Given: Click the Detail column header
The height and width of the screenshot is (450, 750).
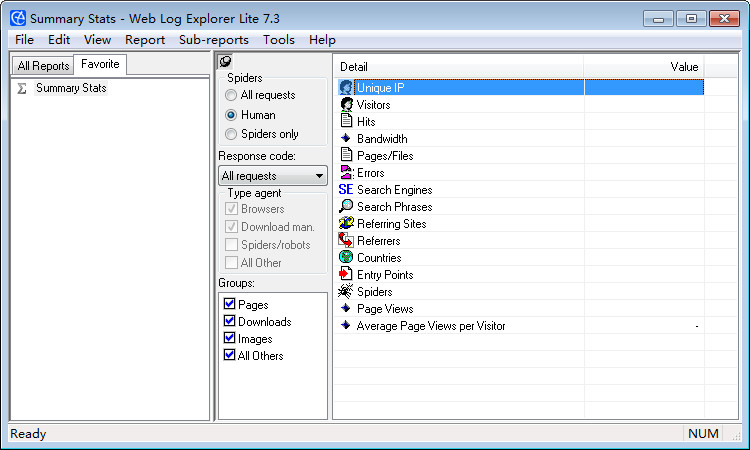Looking at the screenshot, I should 459,66.
